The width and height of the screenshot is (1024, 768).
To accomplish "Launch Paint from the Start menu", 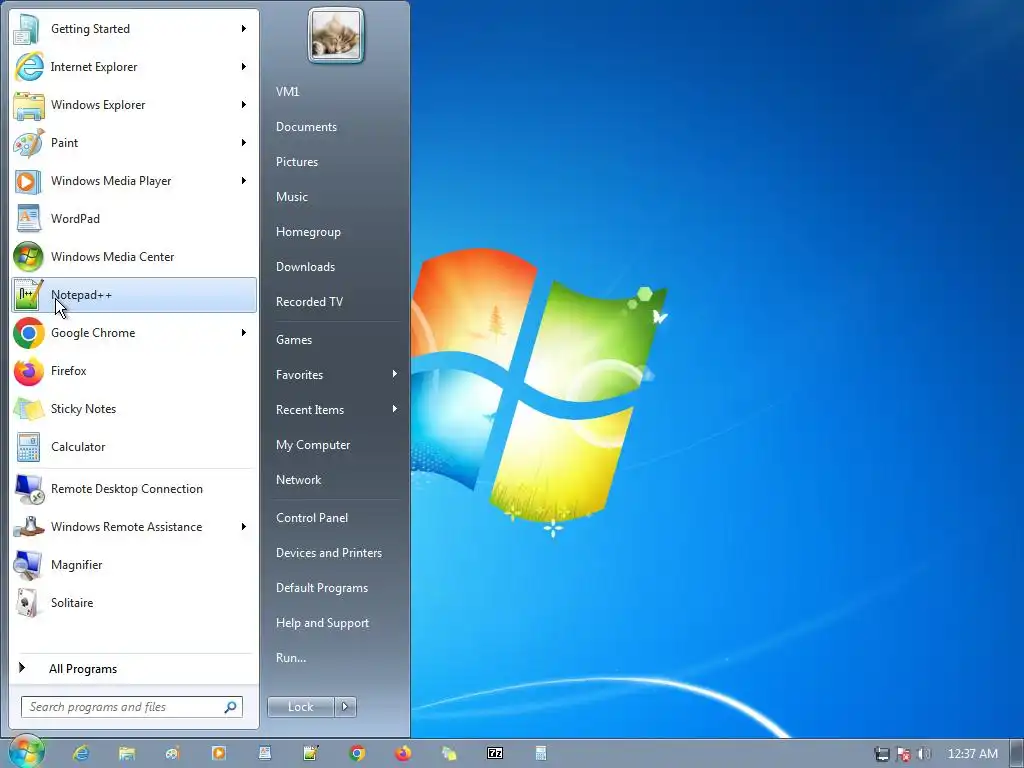I will coord(134,142).
